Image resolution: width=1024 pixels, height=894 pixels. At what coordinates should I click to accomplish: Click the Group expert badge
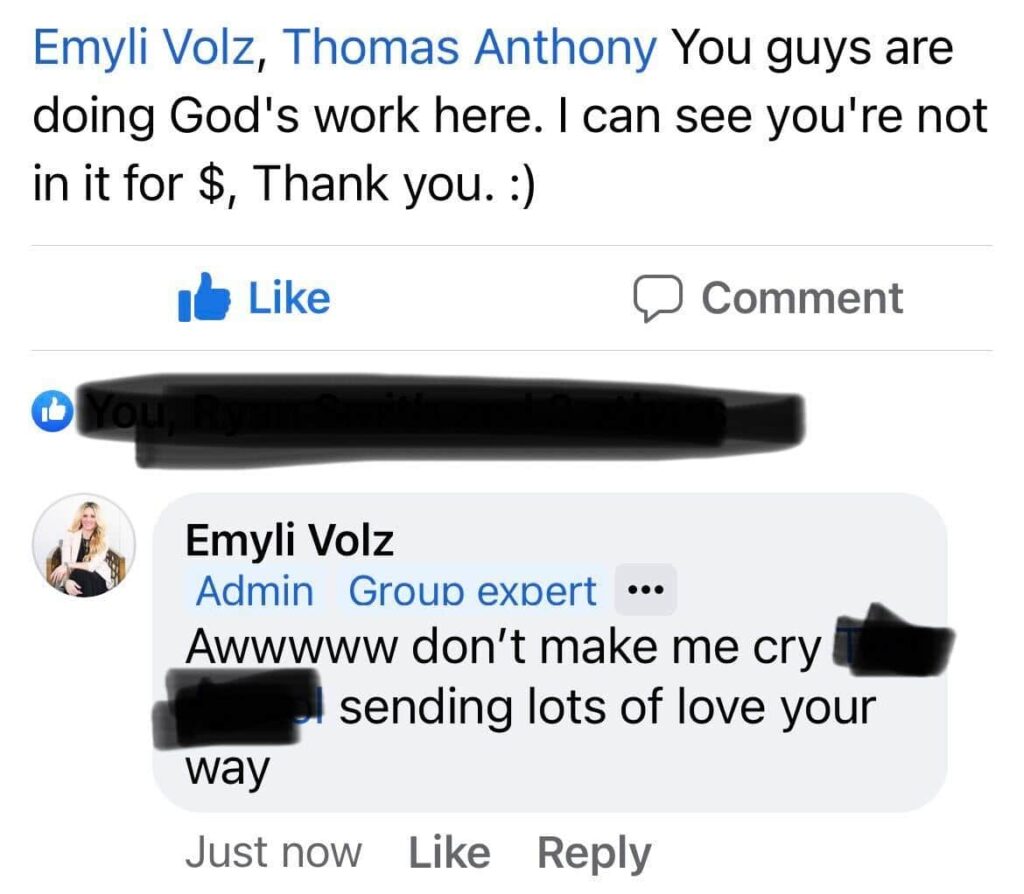pos(473,592)
